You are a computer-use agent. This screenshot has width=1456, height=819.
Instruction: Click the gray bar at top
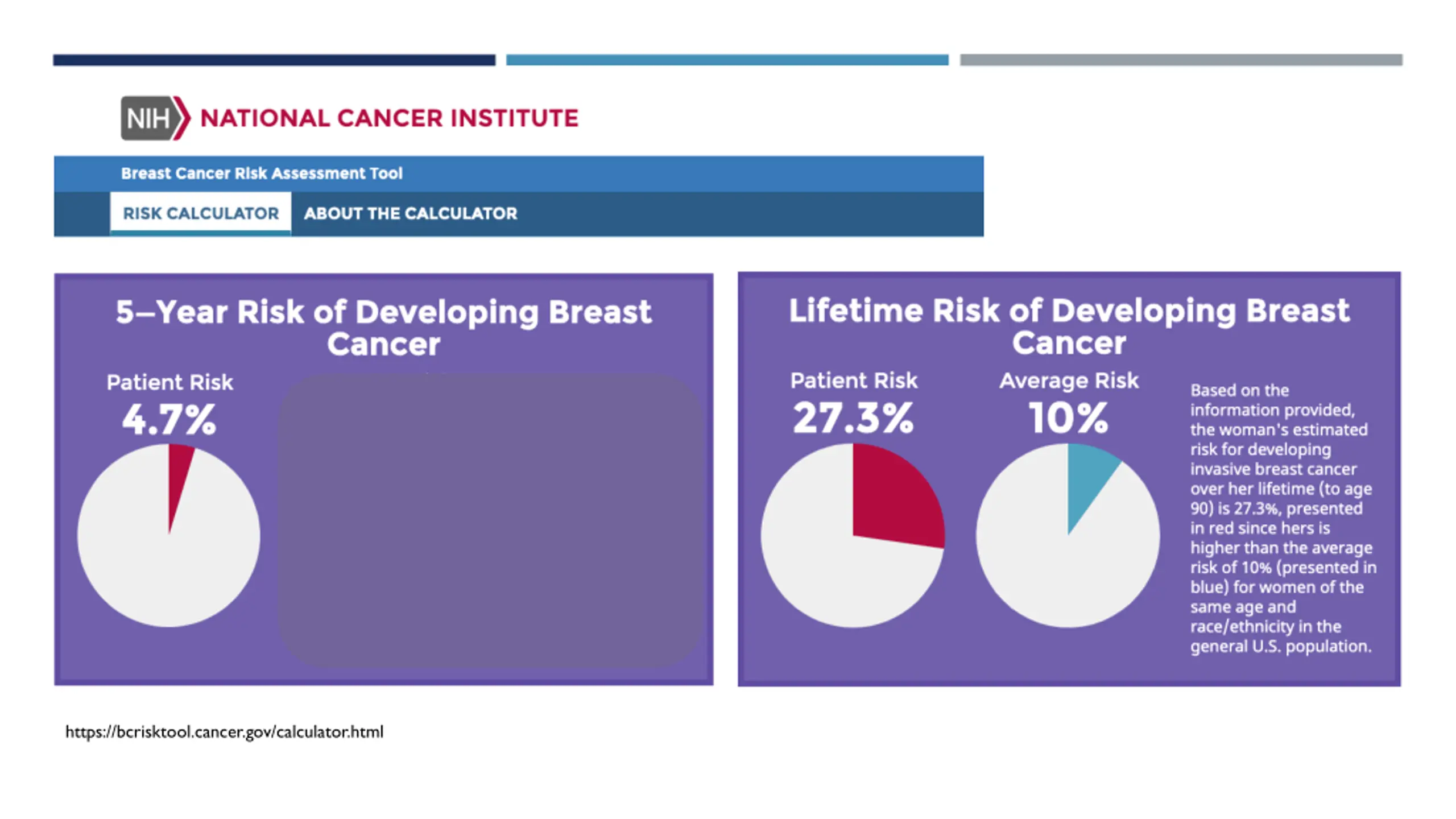click(x=1181, y=60)
